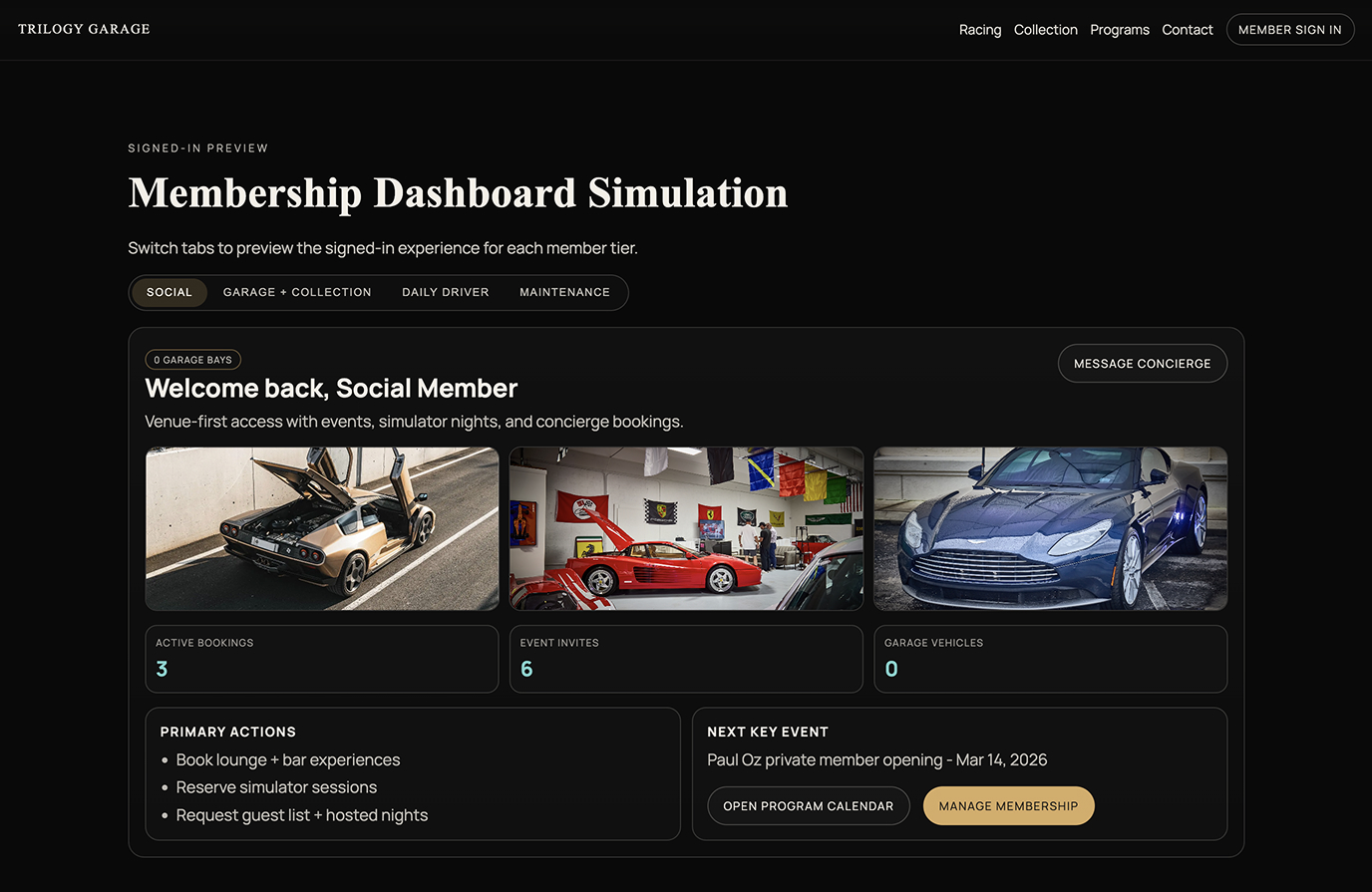1372x892 pixels.
Task: Click the blue Aston Martin photo
Action: (1050, 528)
